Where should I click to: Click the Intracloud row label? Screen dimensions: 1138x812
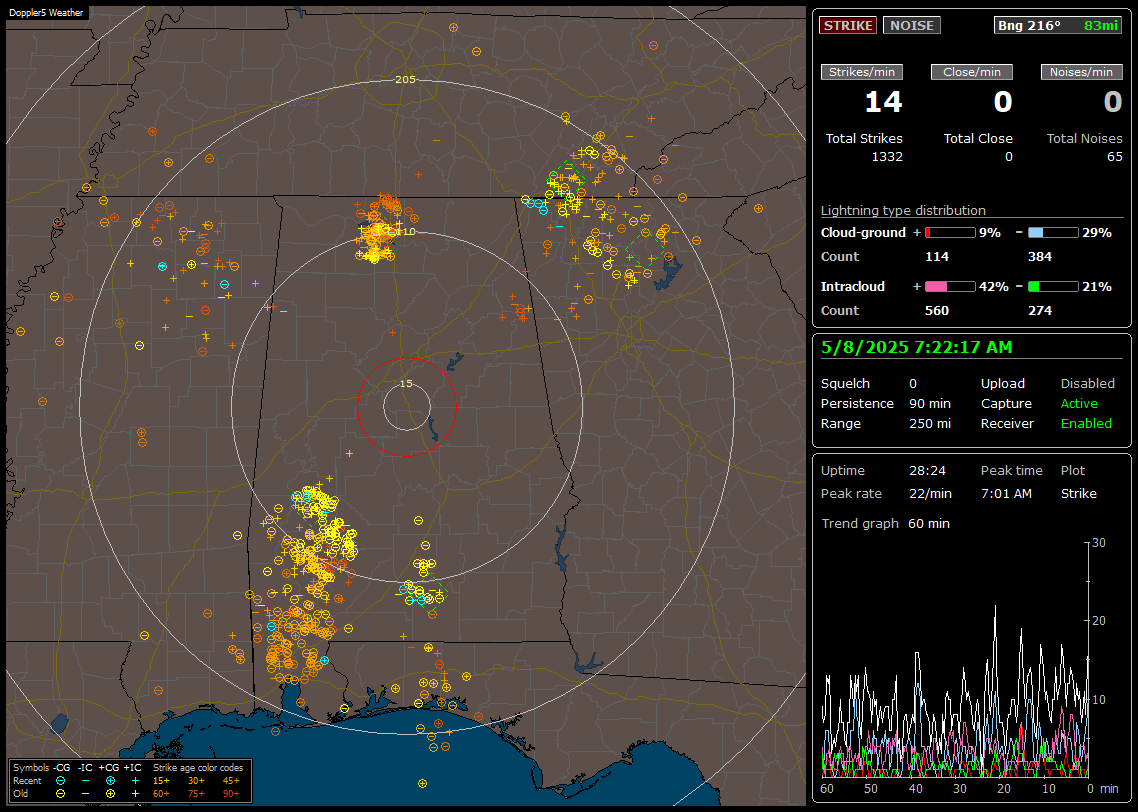[853, 287]
